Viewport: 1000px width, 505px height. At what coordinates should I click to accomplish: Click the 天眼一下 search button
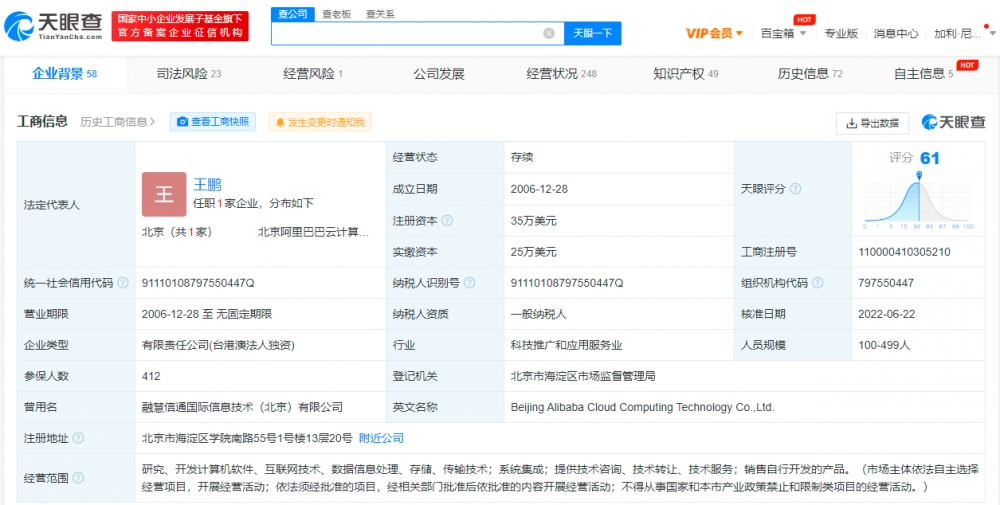pyautogui.click(x=592, y=33)
